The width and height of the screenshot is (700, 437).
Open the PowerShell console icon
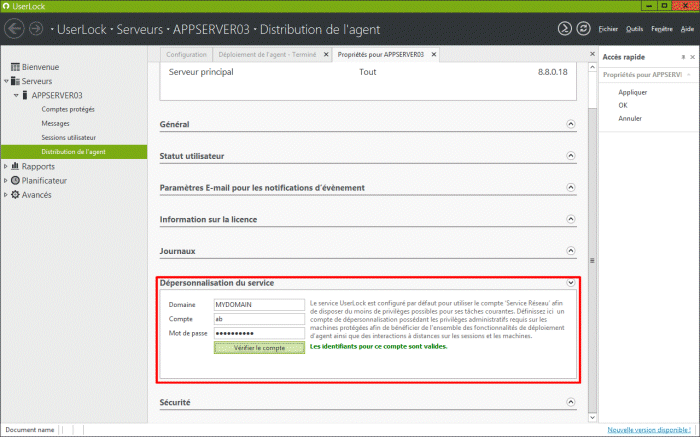(x=564, y=29)
